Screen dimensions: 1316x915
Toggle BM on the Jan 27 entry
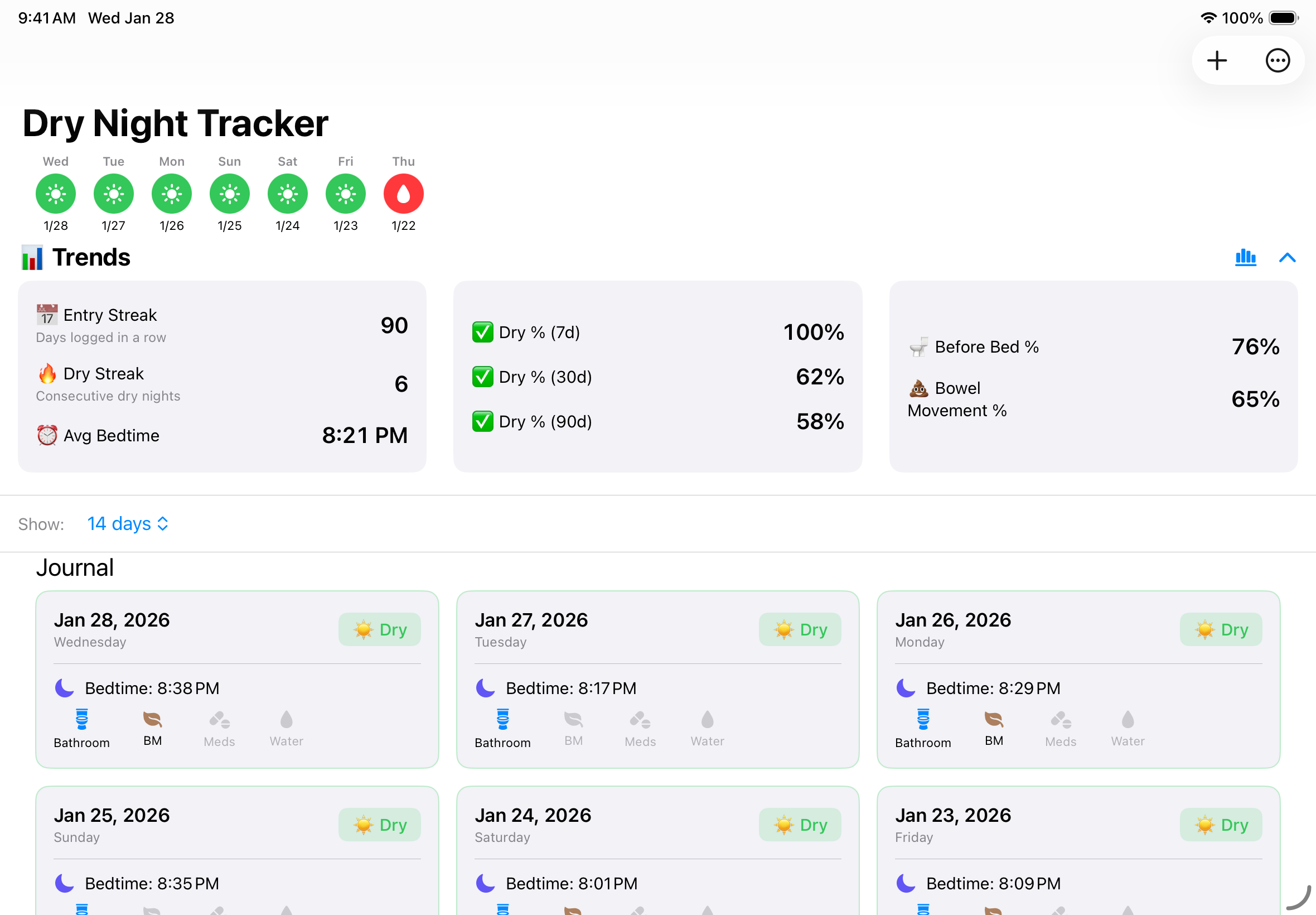[x=573, y=729]
